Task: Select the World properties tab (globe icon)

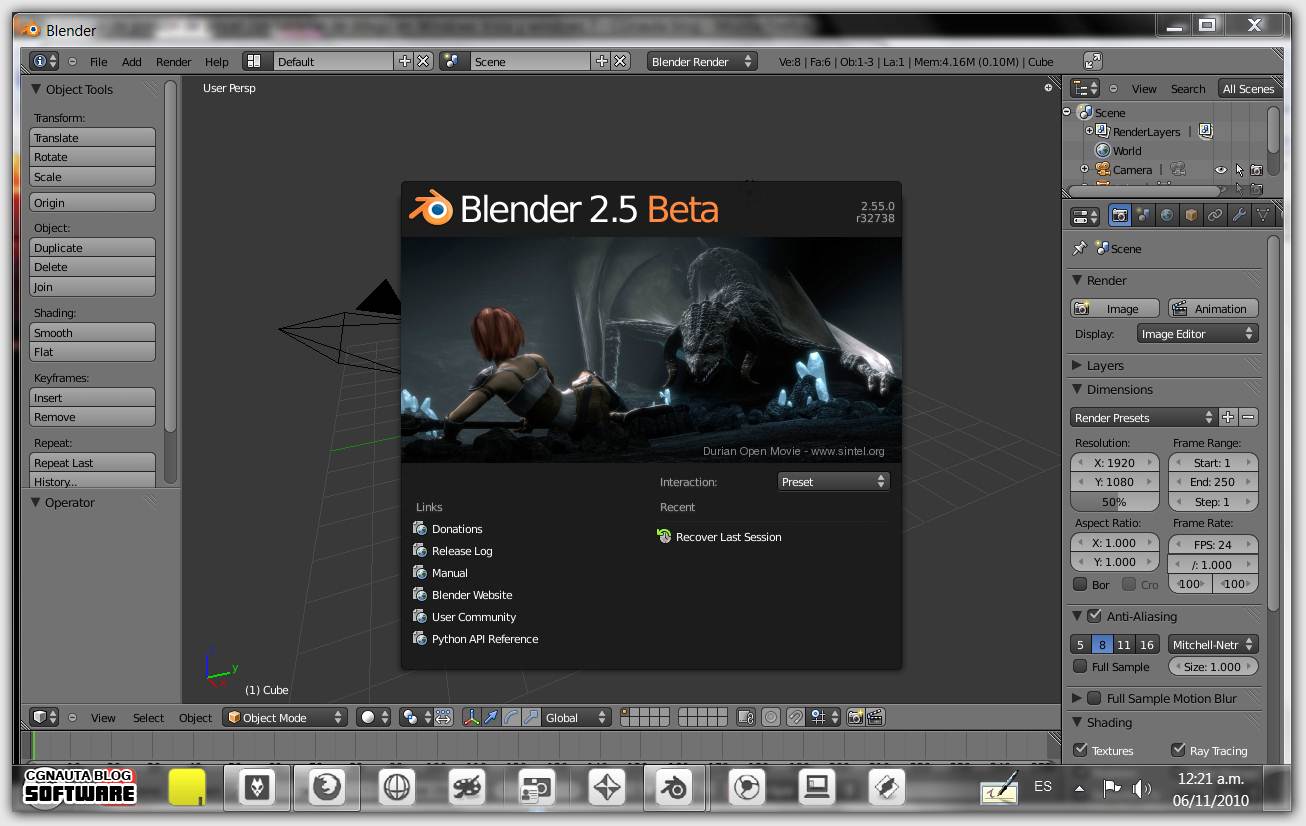Action: [x=1166, y=215]
